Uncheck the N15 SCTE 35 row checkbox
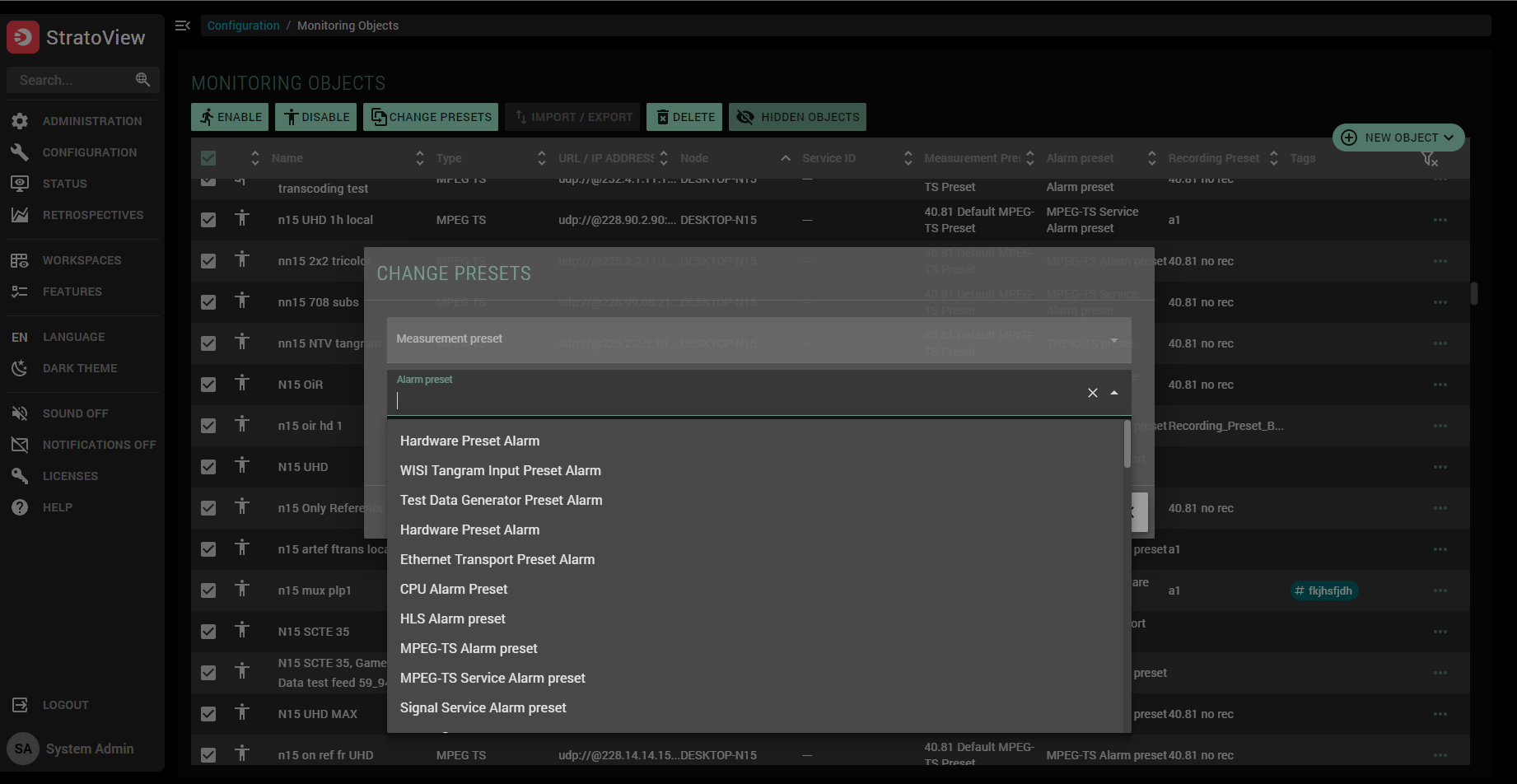 coord(208,632)
